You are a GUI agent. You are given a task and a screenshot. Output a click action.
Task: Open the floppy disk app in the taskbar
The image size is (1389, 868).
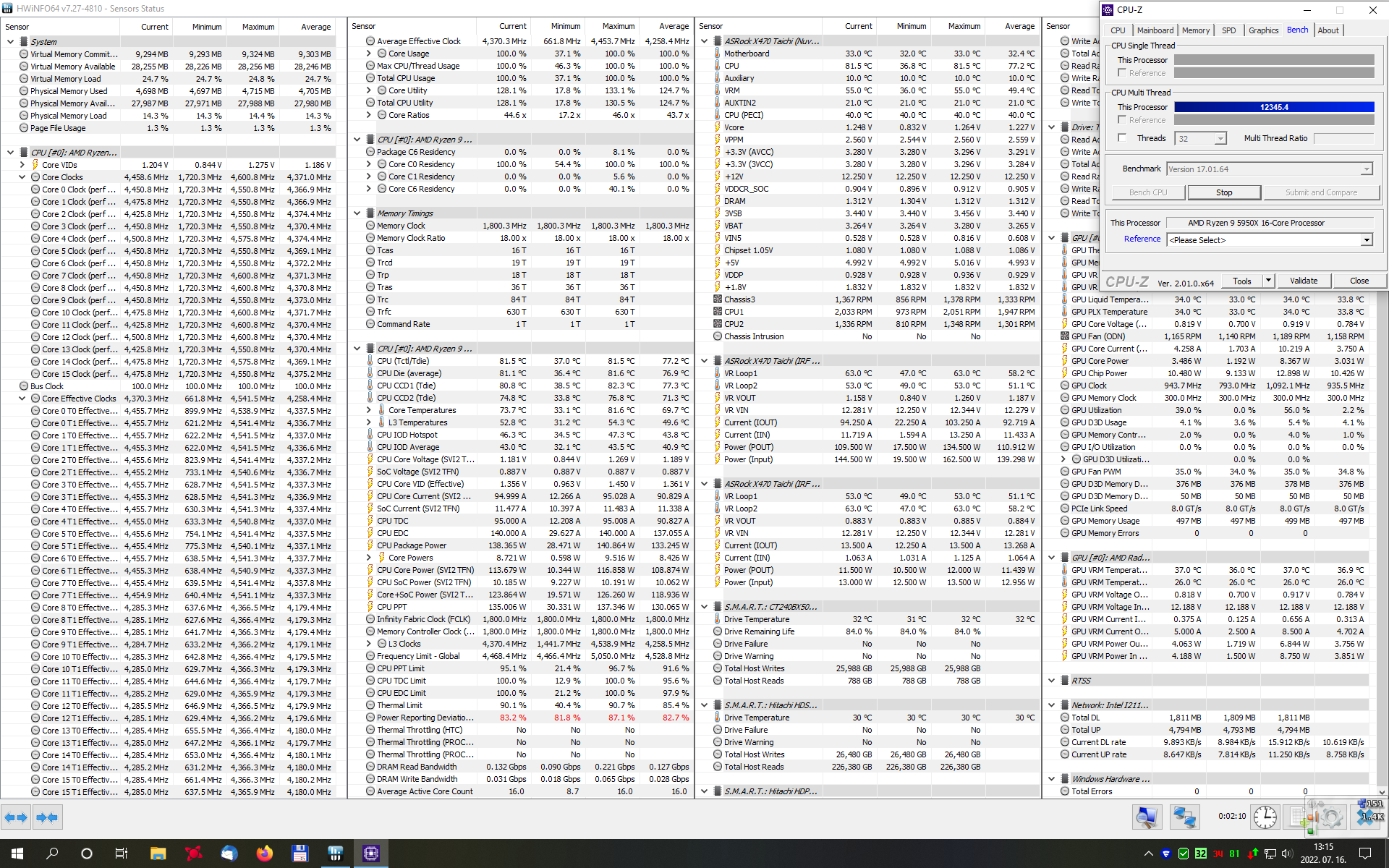pyautogui.click(x=300, y=854)
